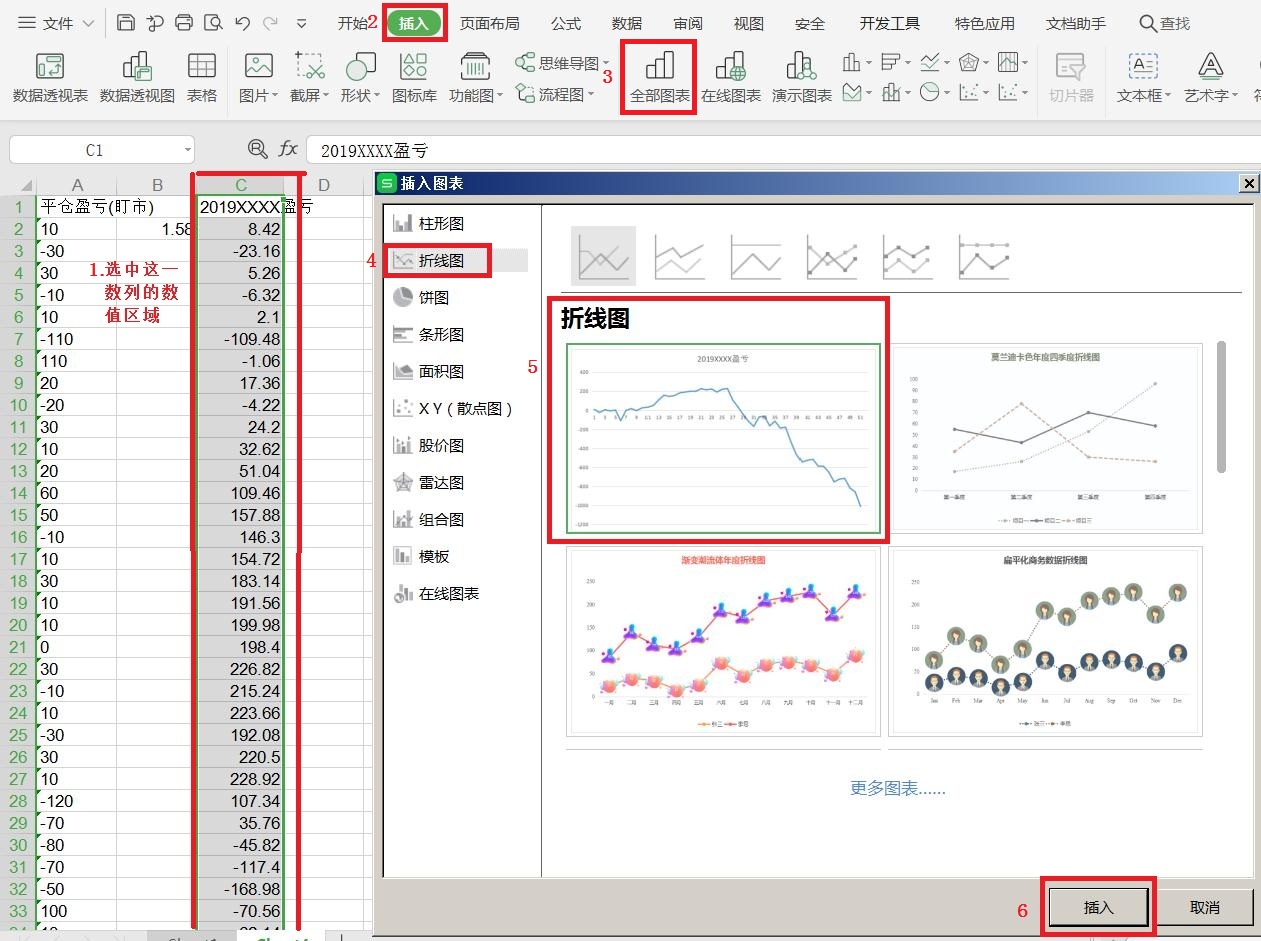Click the 在线图表 icon in the ribbon
Viewport: 1261px width, 941px height.
pyautogui.click(x=731, y=78)
